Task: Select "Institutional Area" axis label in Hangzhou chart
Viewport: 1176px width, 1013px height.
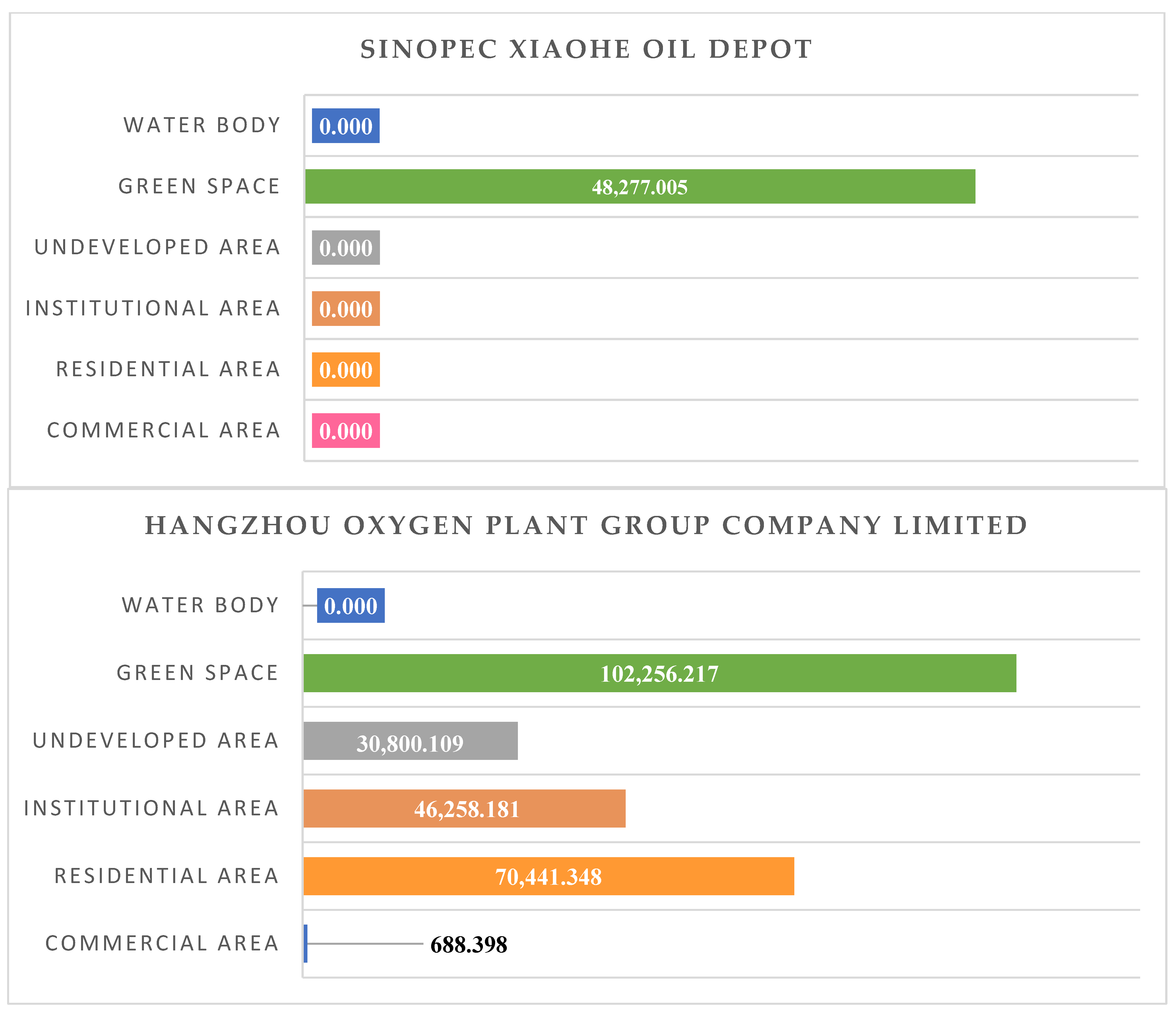Action: [152, 808]
